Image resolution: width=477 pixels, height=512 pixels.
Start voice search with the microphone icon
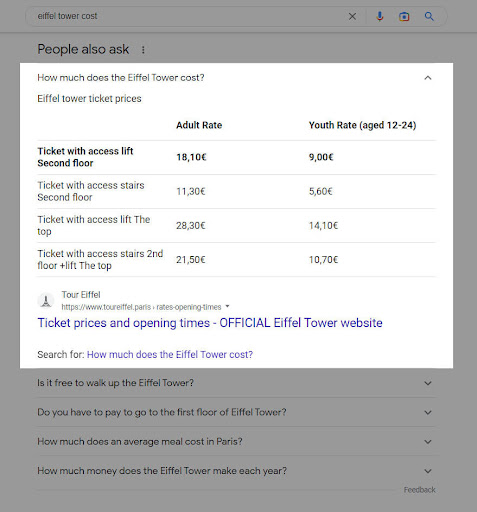(x=379, y=16)
